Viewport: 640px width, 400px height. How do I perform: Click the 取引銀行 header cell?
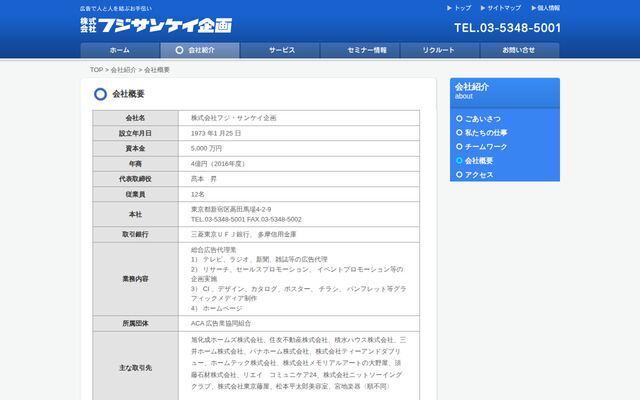click(x=136, y=234)
